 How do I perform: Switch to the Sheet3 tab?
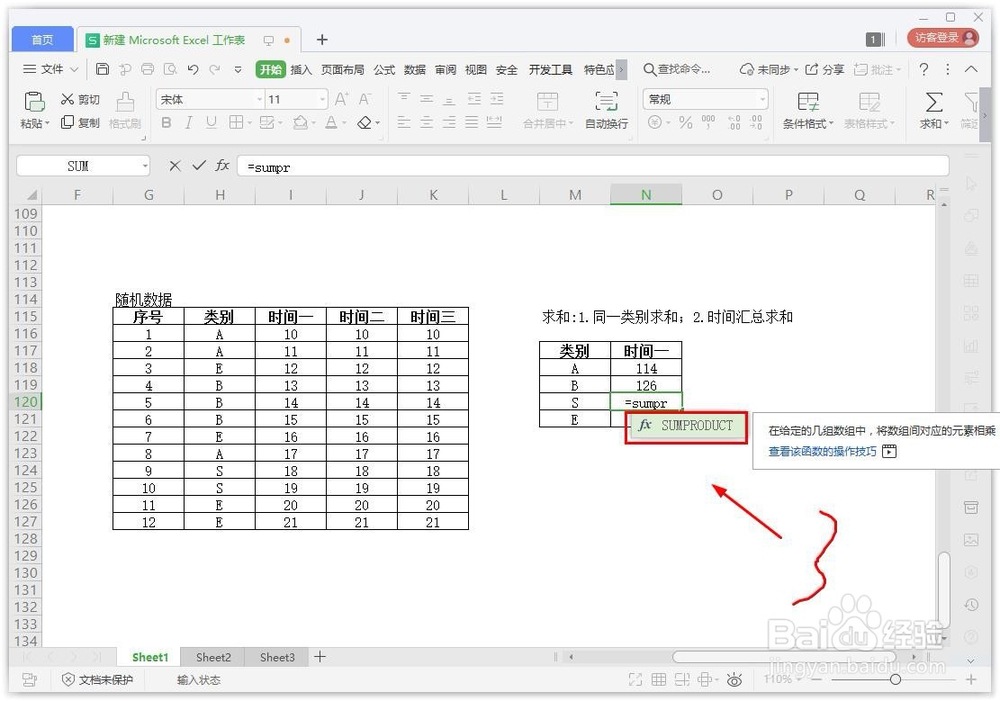(277, 657)
